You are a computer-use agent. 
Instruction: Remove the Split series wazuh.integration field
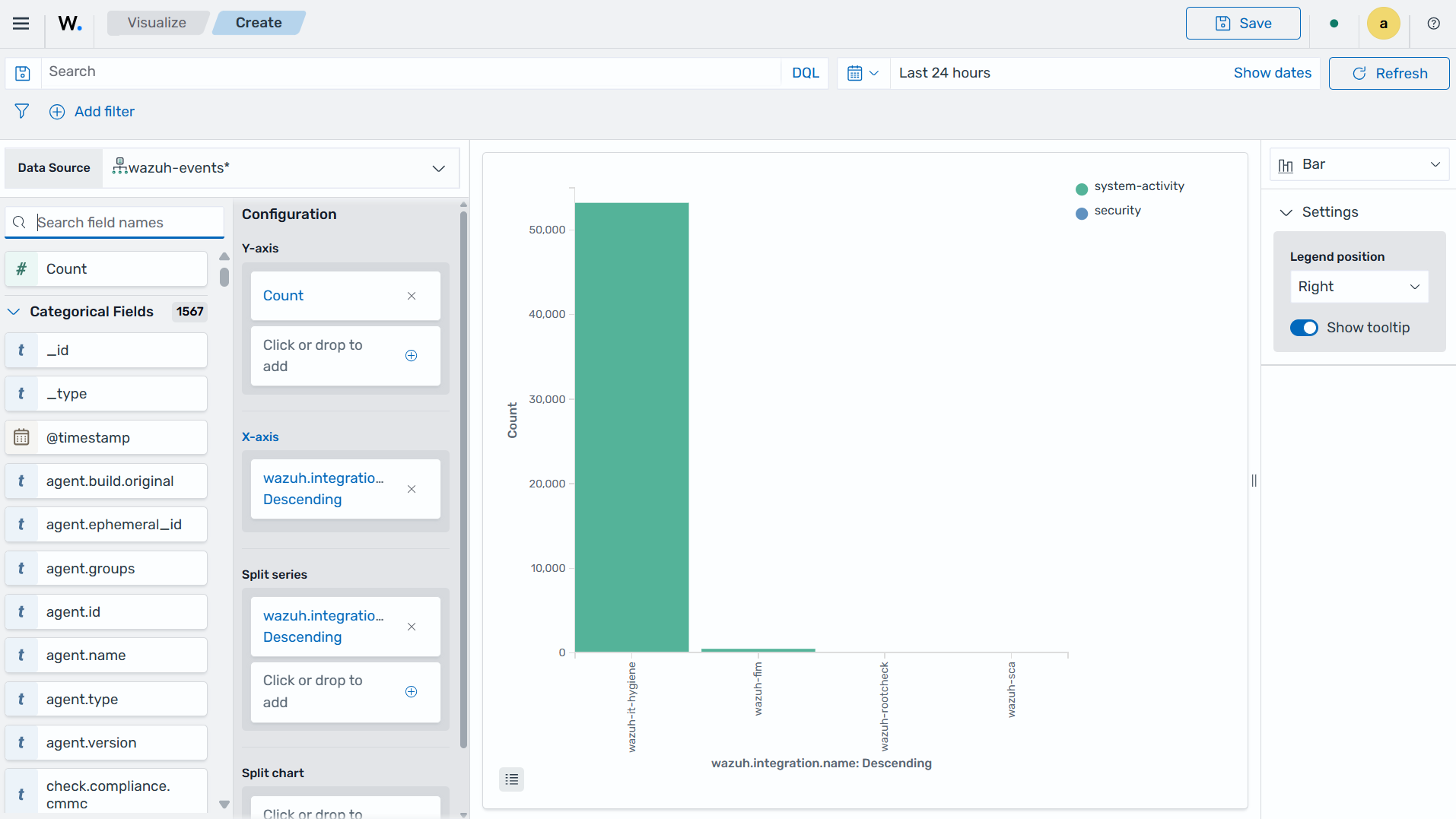pyautogui.click(x=412, y=627)
